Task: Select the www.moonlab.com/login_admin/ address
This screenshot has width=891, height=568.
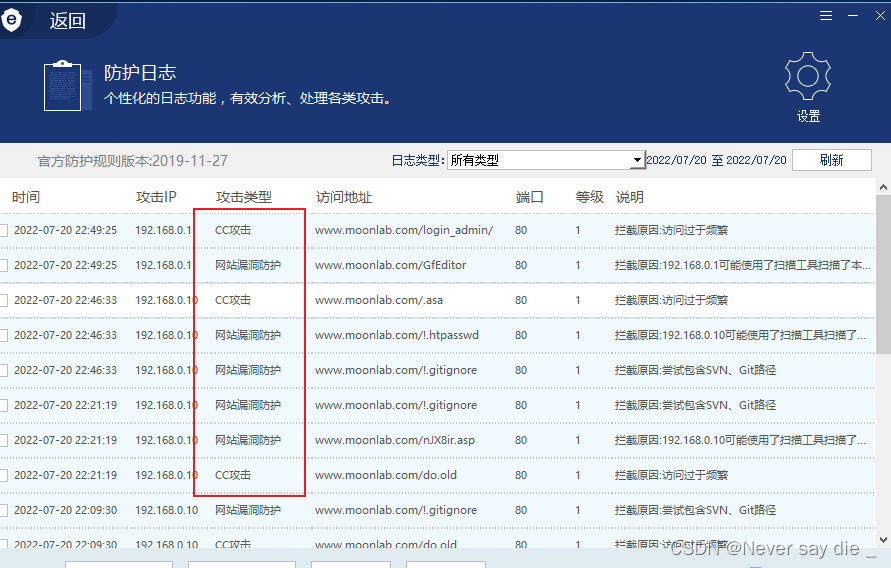Action: 404,230
